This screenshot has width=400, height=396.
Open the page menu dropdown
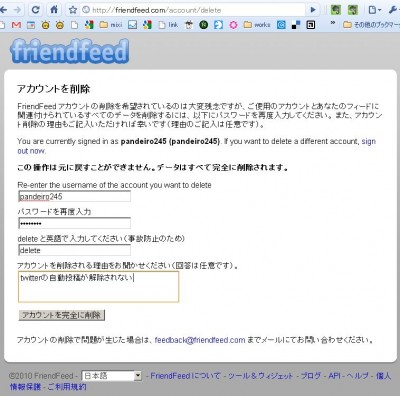[375, 10]
